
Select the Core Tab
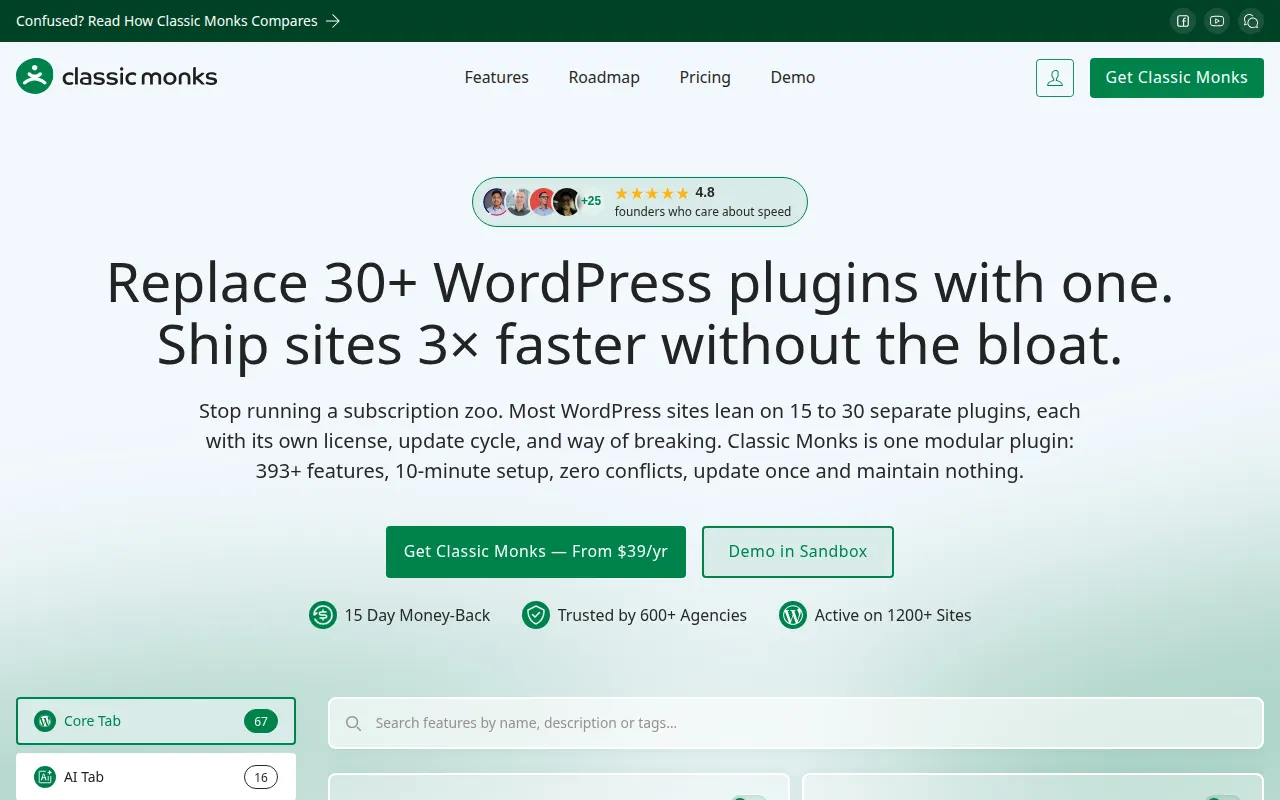[156, 721]
